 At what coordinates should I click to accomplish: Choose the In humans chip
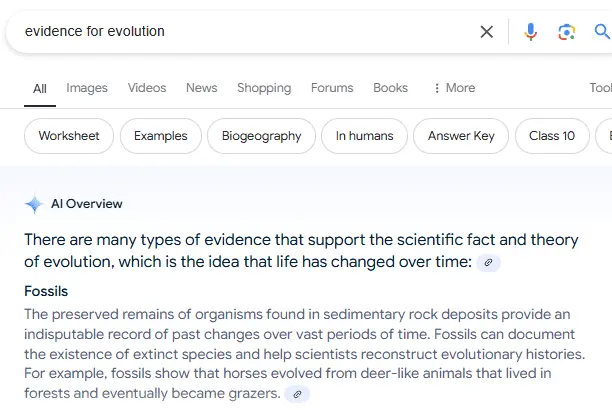(x=364, y=136)
